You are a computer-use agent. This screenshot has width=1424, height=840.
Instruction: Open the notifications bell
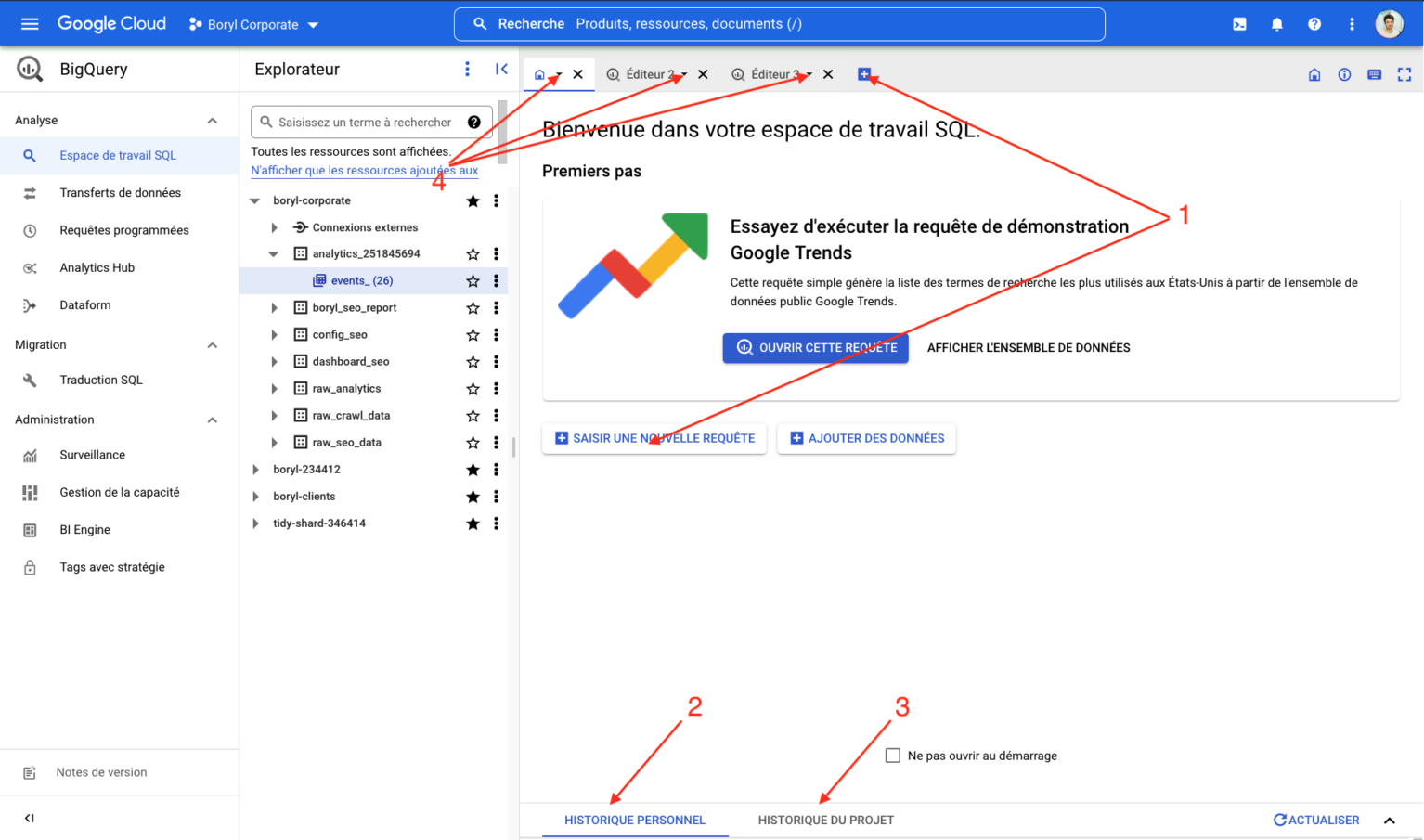click(1276, 23)
